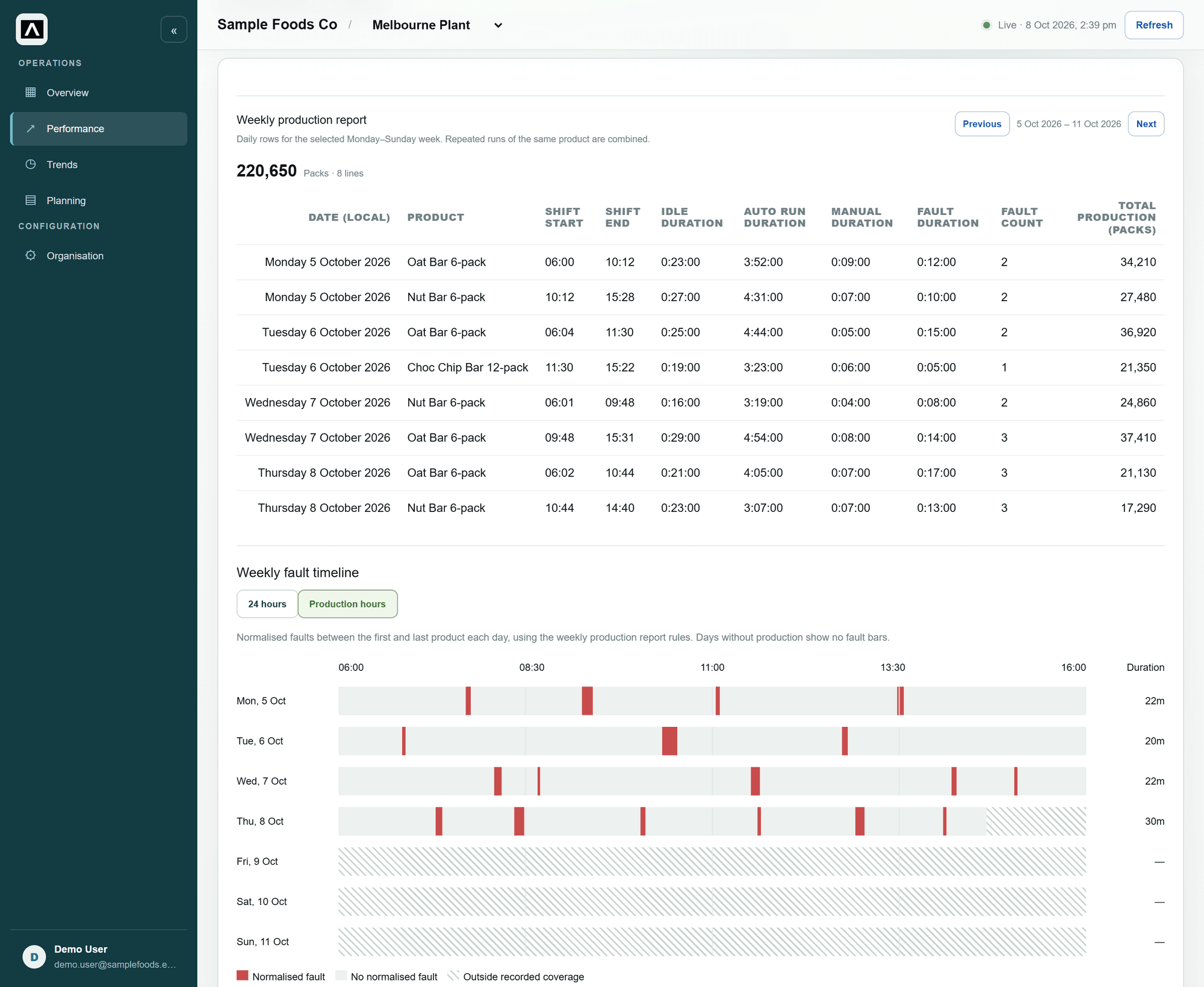This screenshot has height=987, width=1204.
Task: Click the Sample Foods Co breadcrumb
Action: click(x=277, y=25)
